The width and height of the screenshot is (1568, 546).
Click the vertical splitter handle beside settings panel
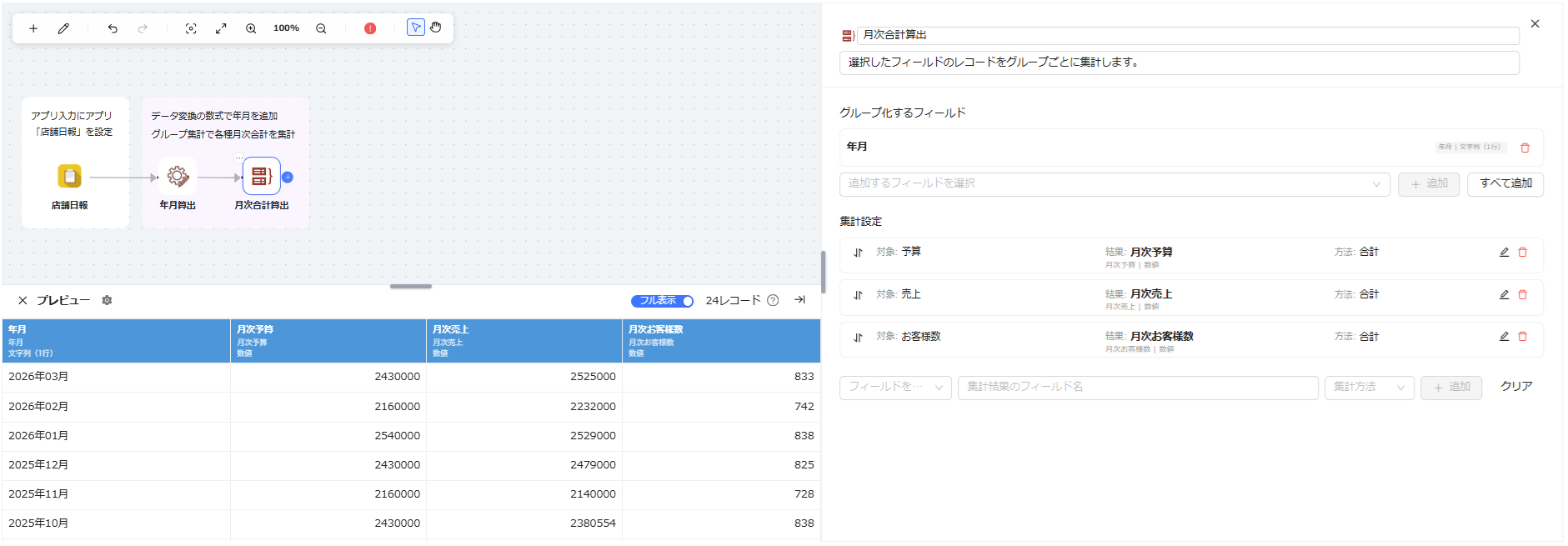824,272
